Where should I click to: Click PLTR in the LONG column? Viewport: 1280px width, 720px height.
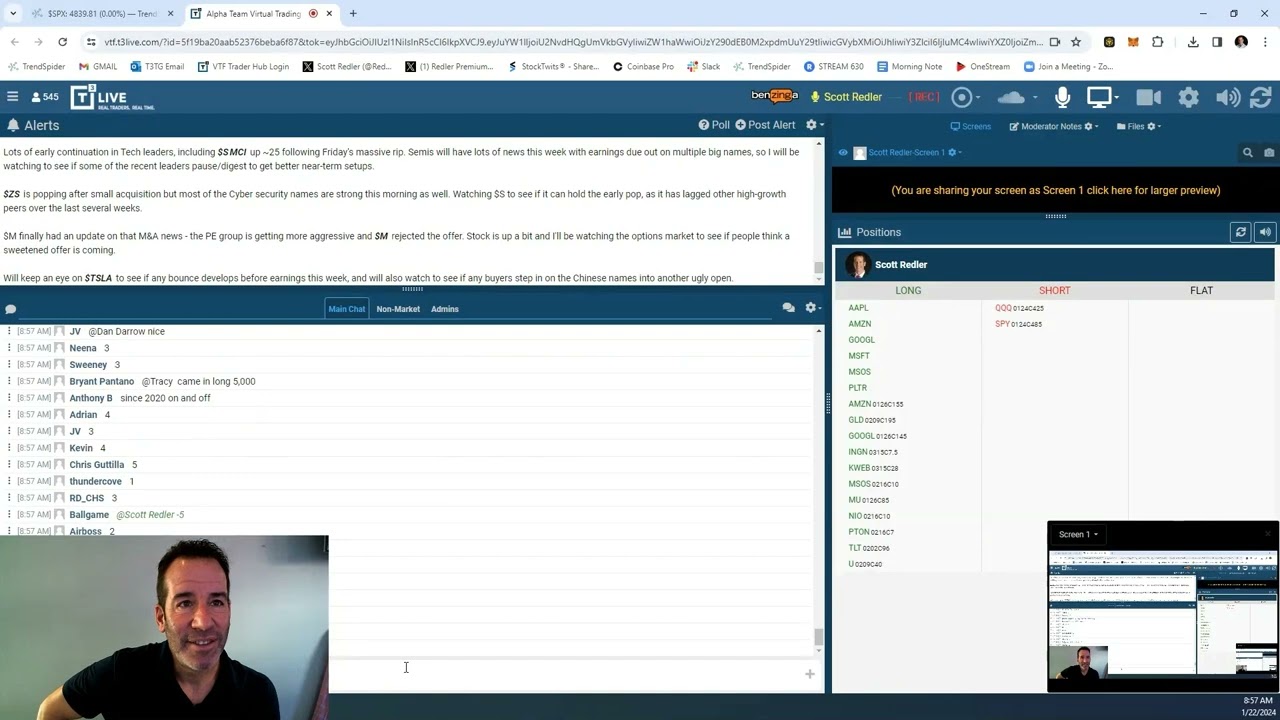(857, 388)
